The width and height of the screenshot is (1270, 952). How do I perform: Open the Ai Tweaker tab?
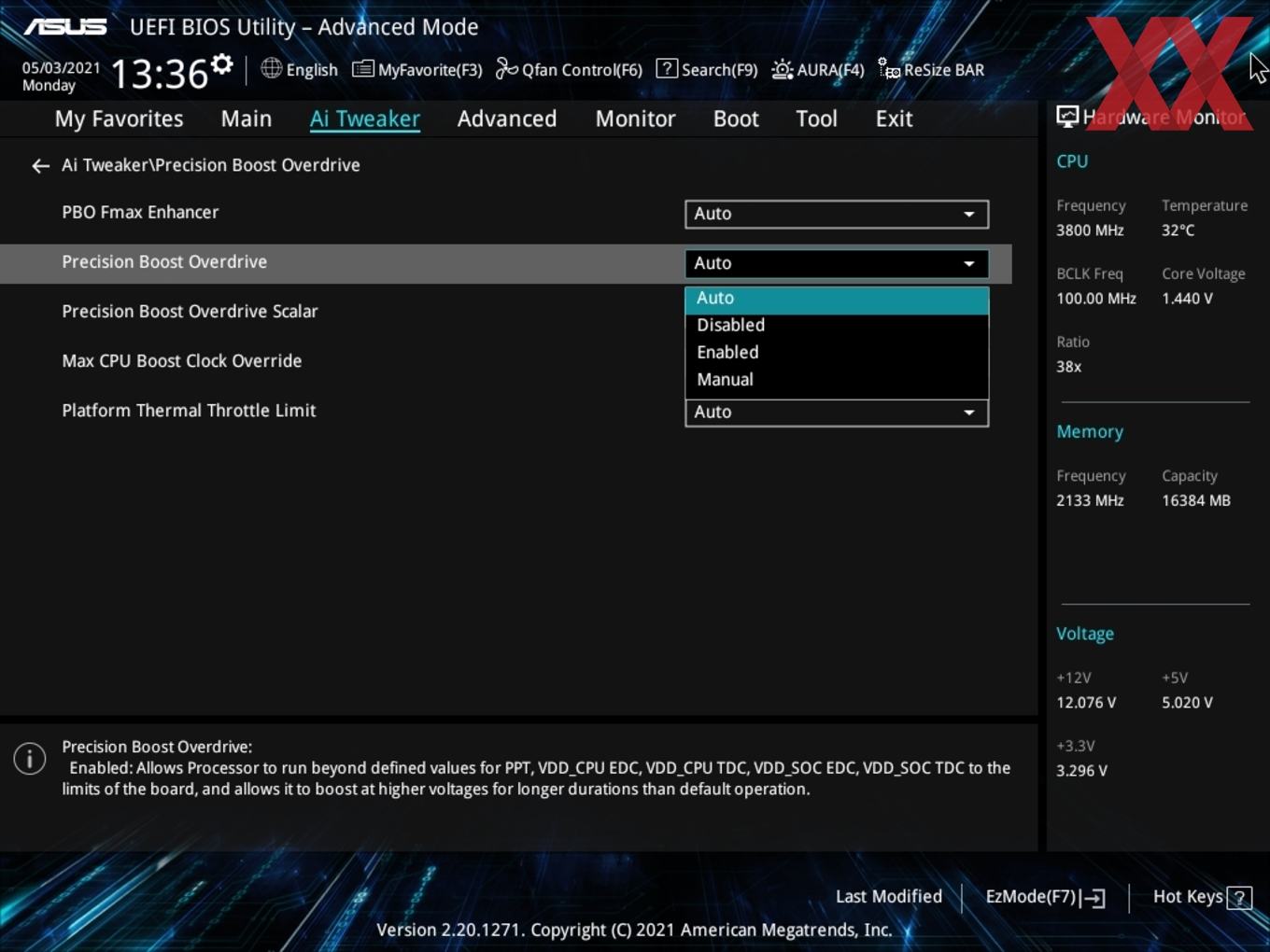(365, 119)
